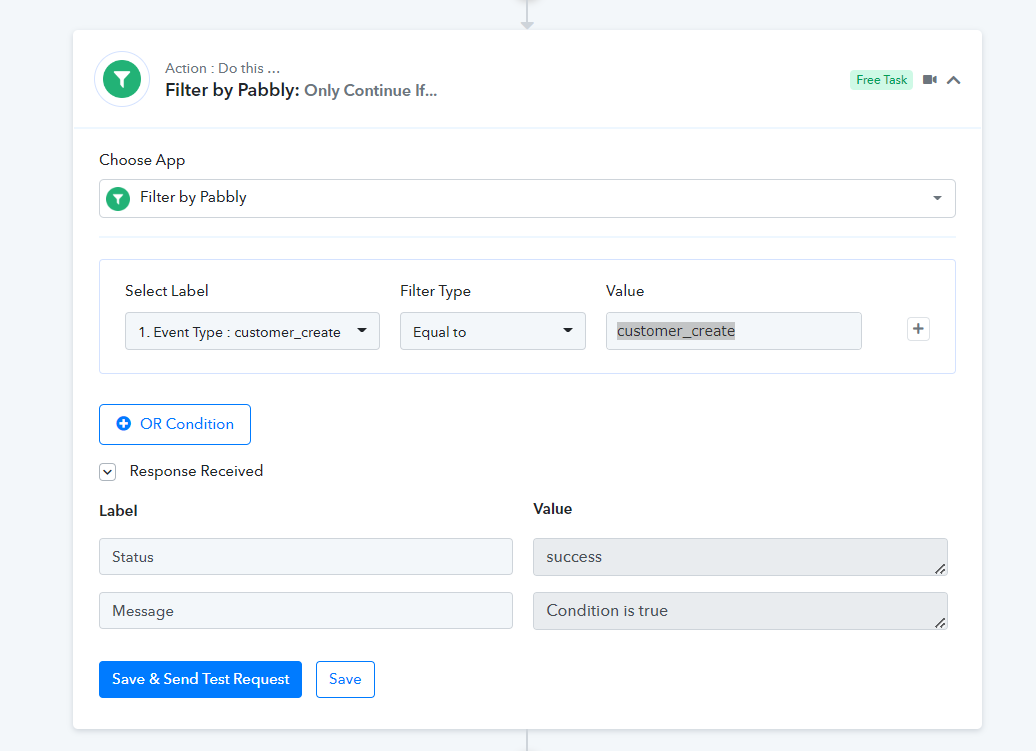Add a condition with plus button

point(918,329)
